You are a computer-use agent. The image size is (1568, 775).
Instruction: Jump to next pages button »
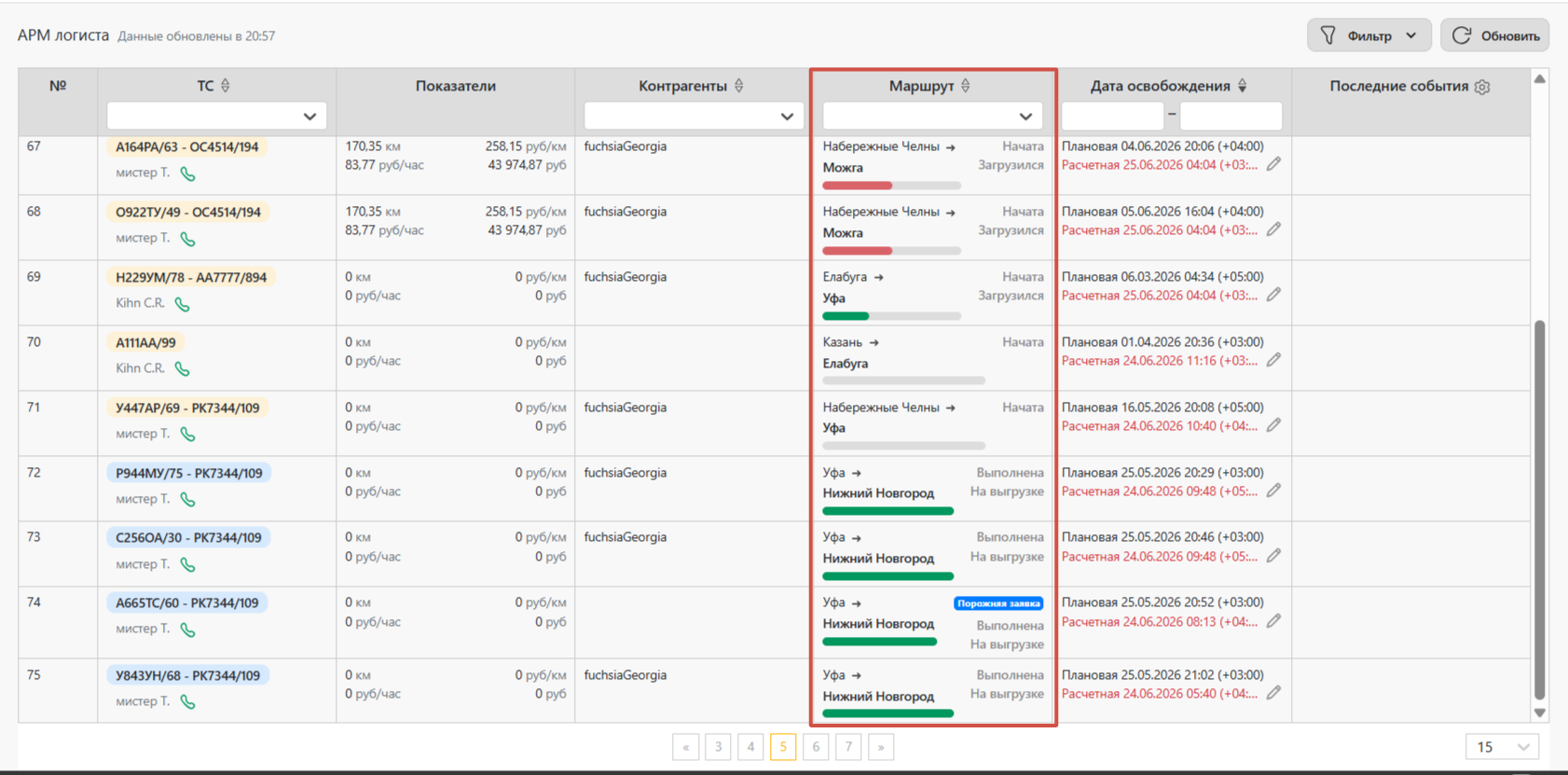coord(881,747)
